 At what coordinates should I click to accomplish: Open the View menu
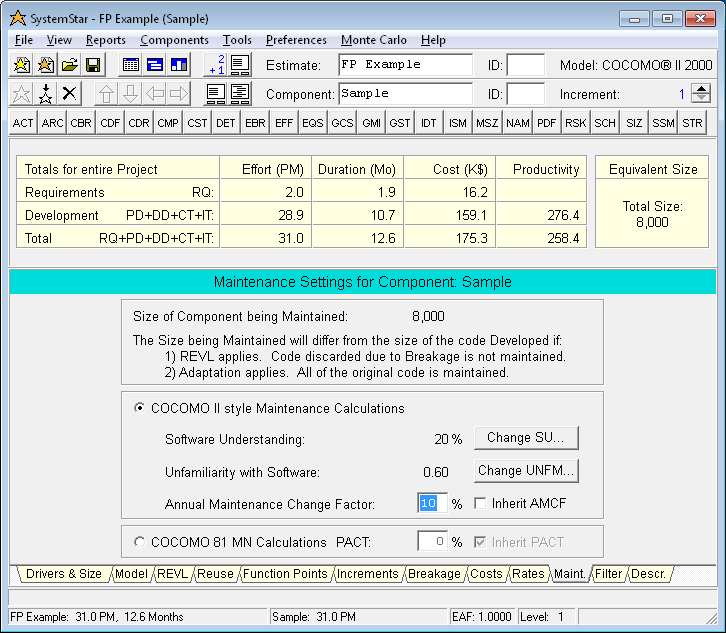(59, 40)
